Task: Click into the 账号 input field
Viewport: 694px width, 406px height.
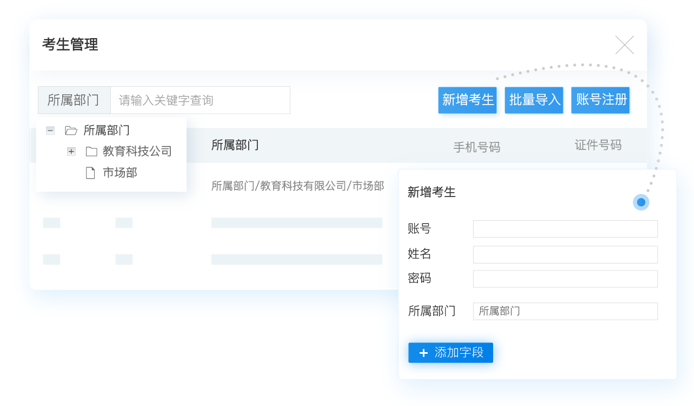Action: pyautogui.click(x=565, y=229)
